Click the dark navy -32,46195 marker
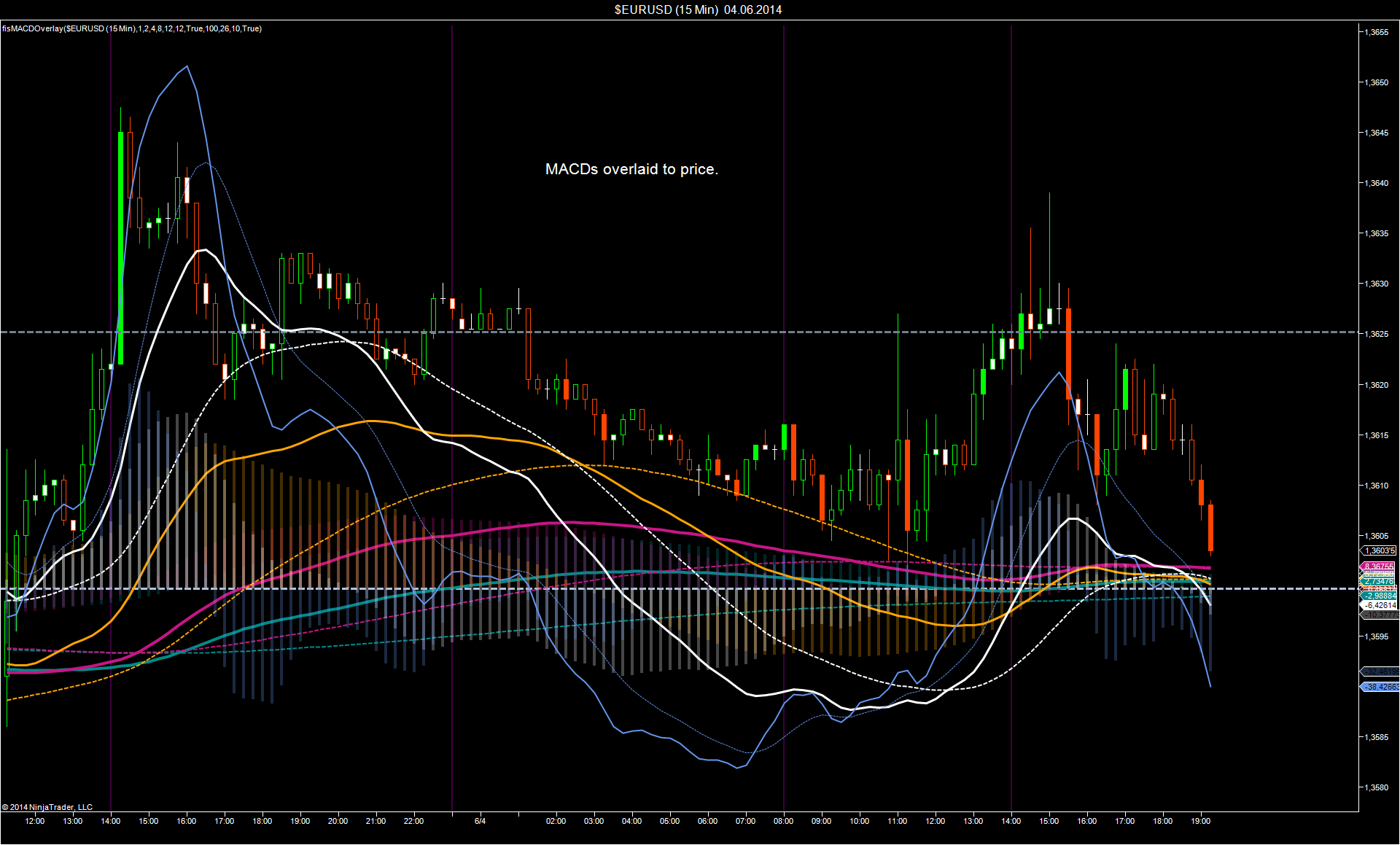 [x=1380, y=671]
